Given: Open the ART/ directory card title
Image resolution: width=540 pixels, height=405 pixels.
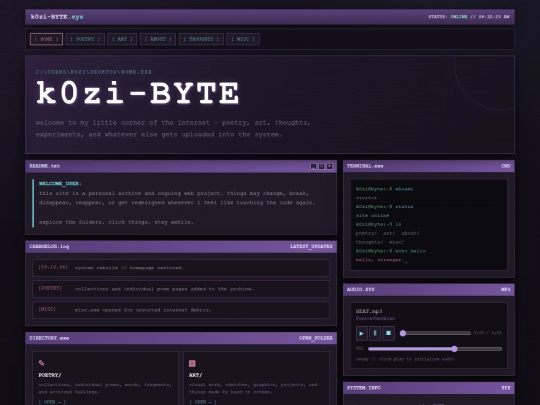Looking at the screenshot, I should tap(195, 375).
